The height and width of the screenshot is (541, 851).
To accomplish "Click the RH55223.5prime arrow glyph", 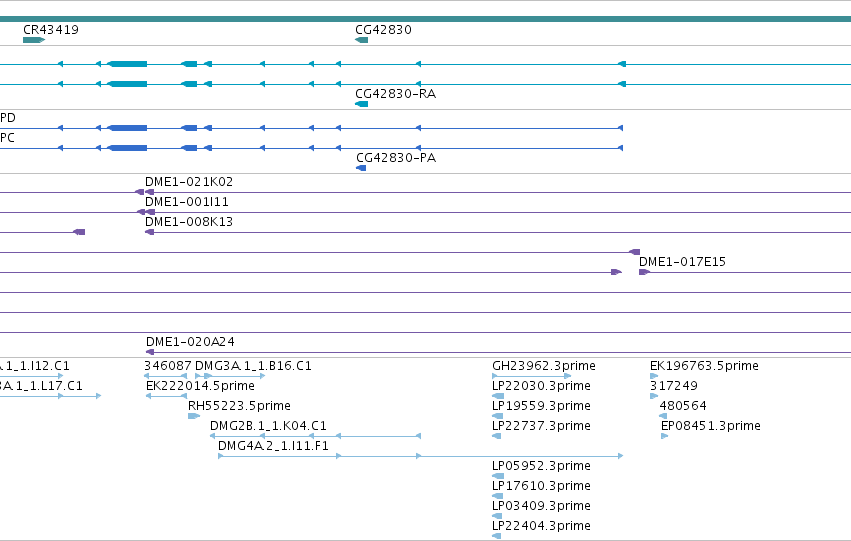I will [x=194, y=416].
